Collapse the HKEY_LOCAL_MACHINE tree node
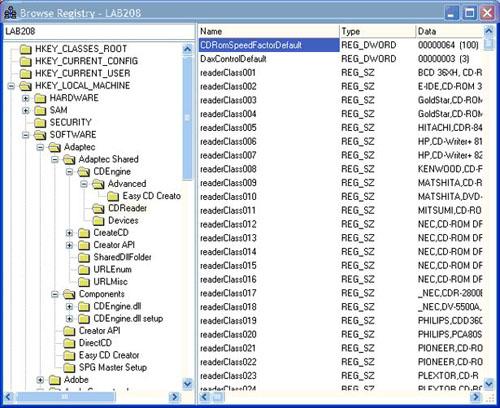The width and height of the screenshot is (500, 408). pos(11,86)
